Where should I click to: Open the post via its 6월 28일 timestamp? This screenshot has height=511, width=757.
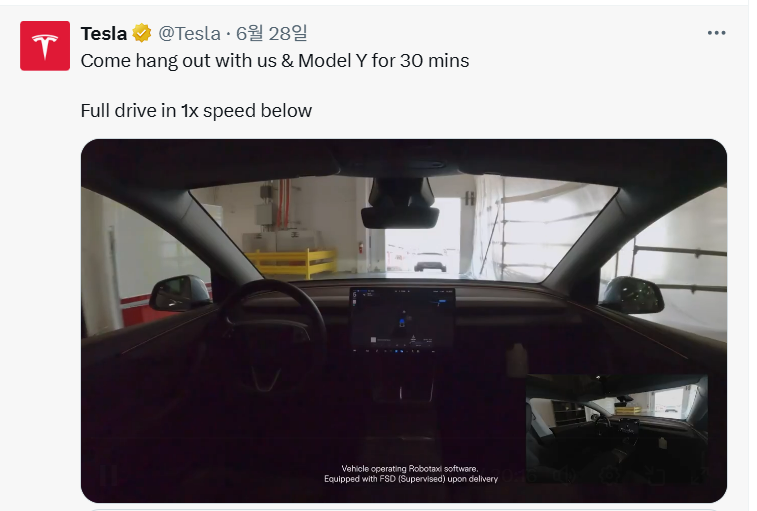(272, 33)
